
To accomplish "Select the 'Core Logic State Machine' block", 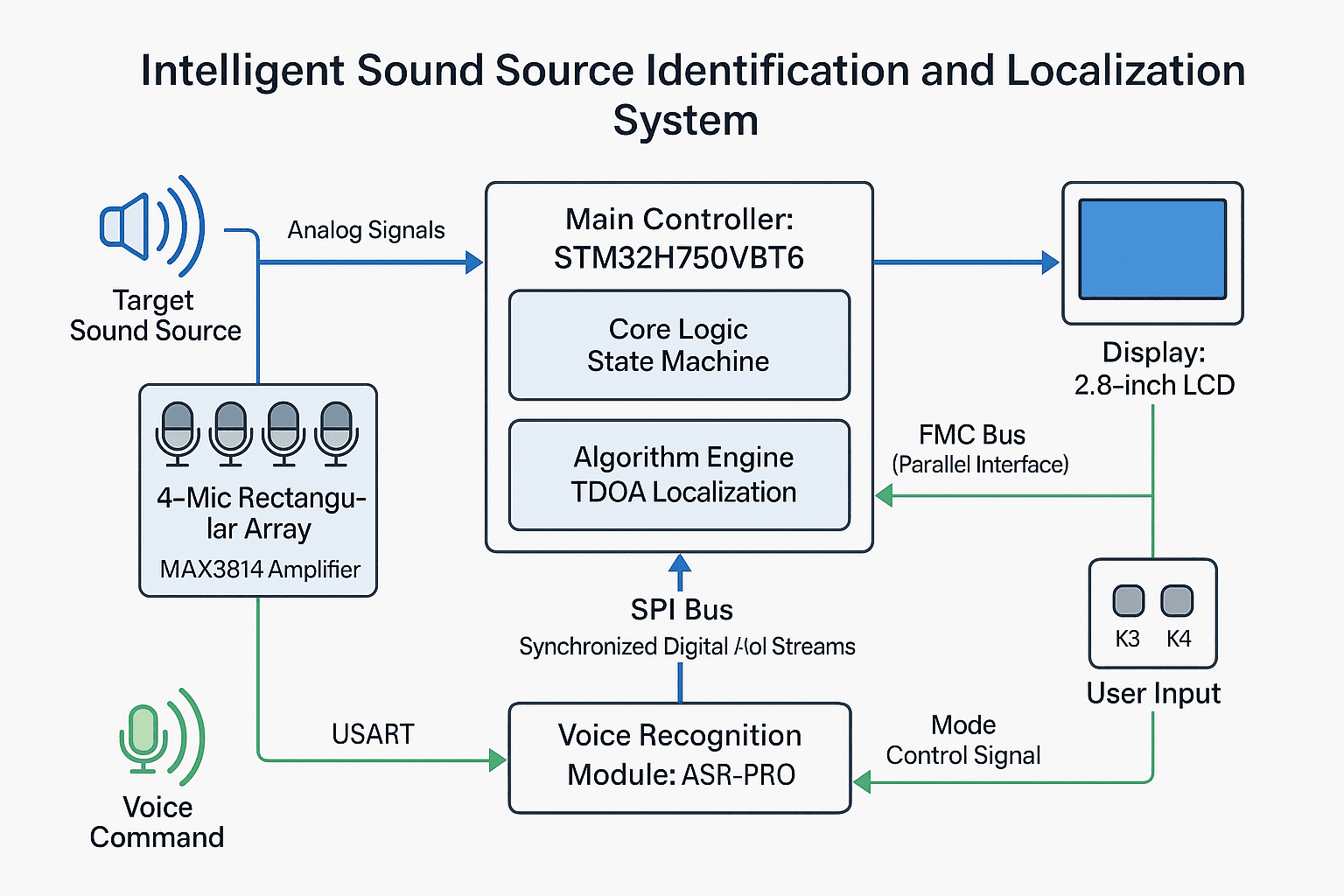I will (x=679, y=345).
